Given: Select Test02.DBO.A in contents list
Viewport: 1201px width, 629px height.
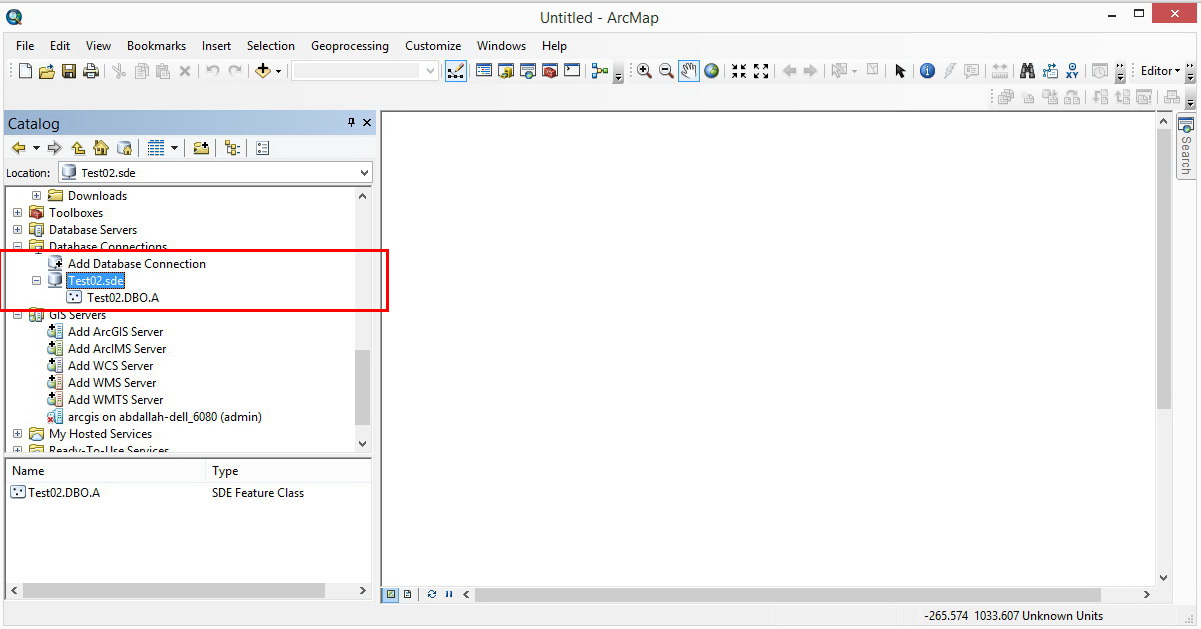Looking at the screenshot, I should 64,493.
